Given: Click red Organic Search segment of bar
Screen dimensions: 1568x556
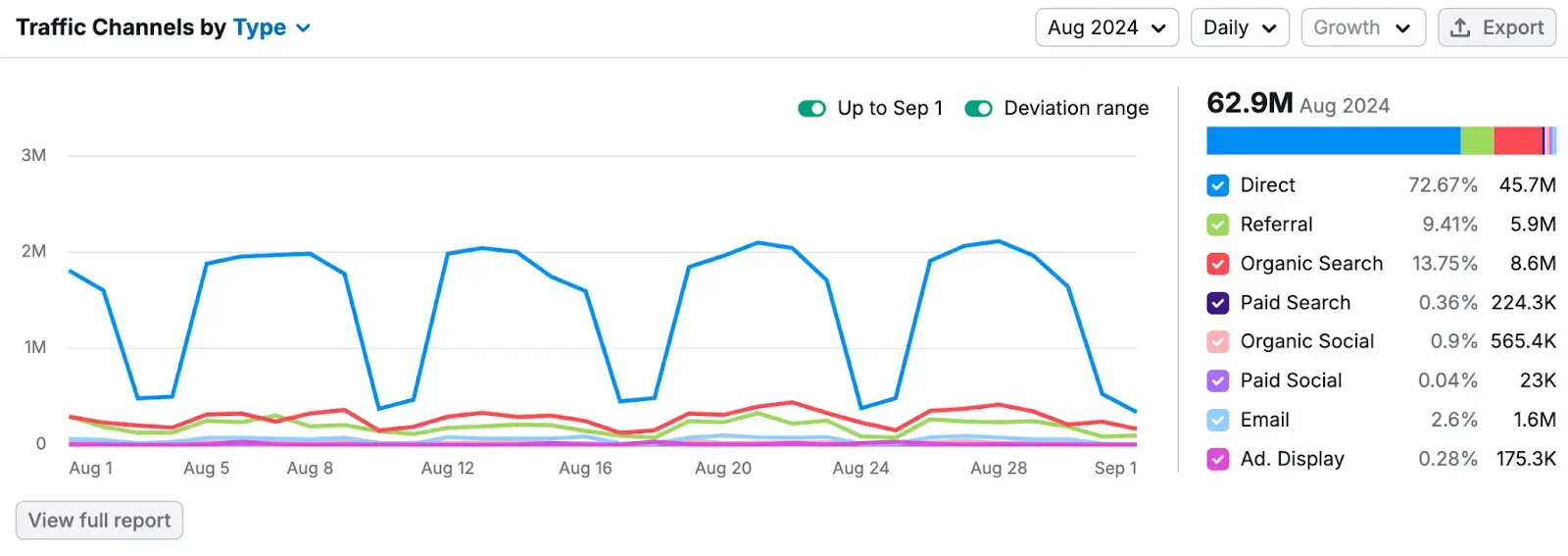Looking at the screenshot, I should (1518, 140).
